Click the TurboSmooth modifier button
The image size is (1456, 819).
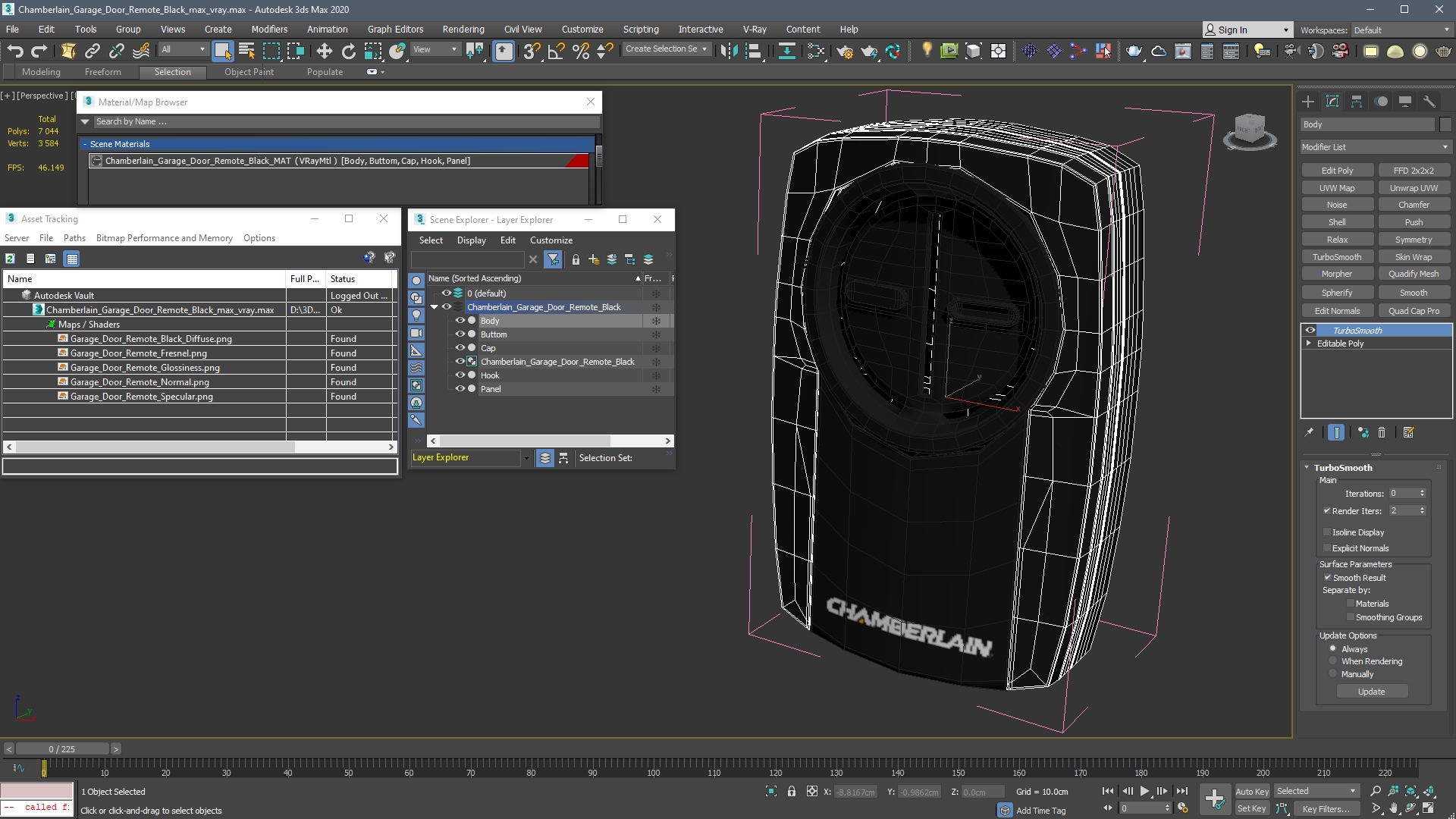[1337, 257]
